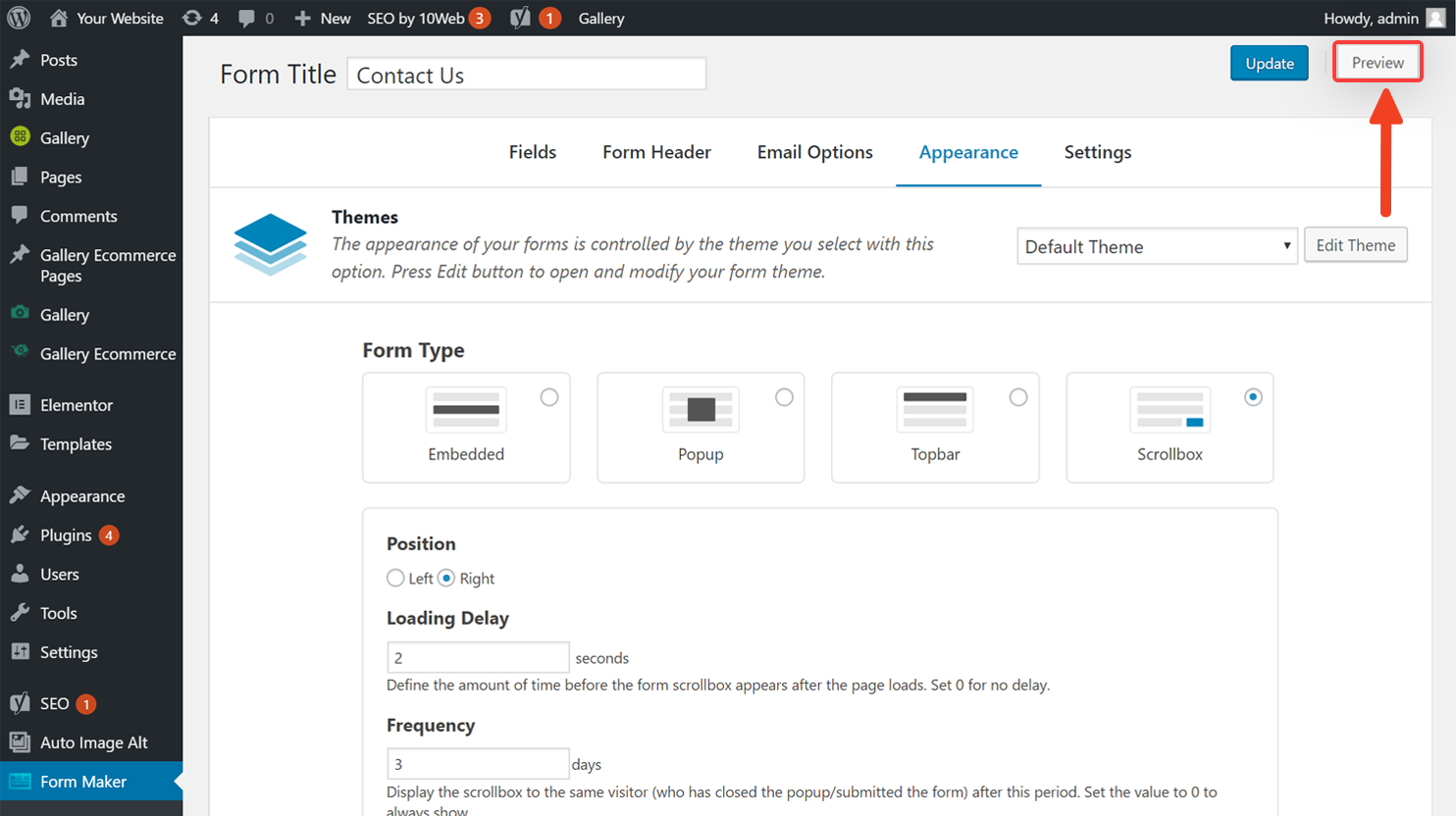Click the Yoast icon in admin bar
Screen dimensions: 1456x816
point(520,18)
